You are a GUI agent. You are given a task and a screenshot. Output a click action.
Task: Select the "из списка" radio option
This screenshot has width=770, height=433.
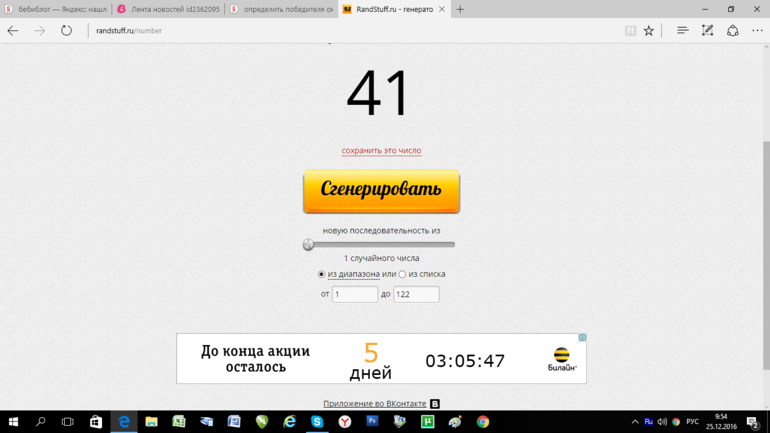point(402,274)
